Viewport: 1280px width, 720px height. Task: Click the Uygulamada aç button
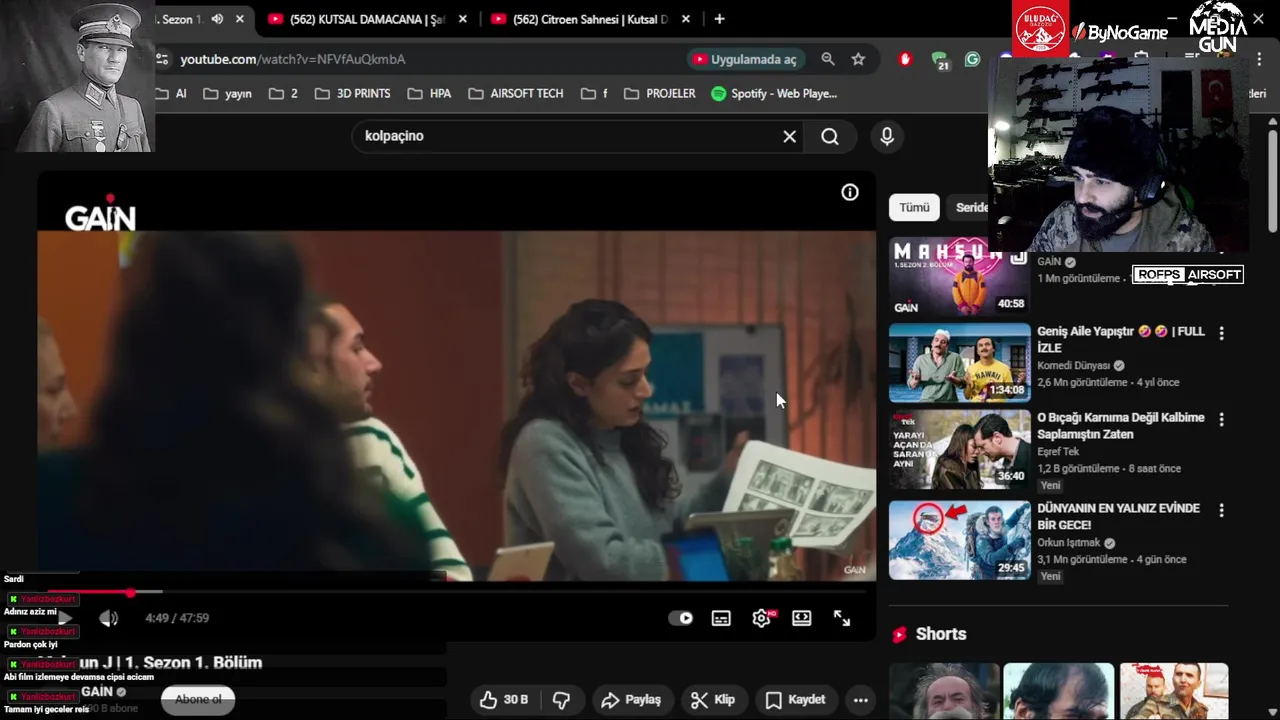click(745, 59)
